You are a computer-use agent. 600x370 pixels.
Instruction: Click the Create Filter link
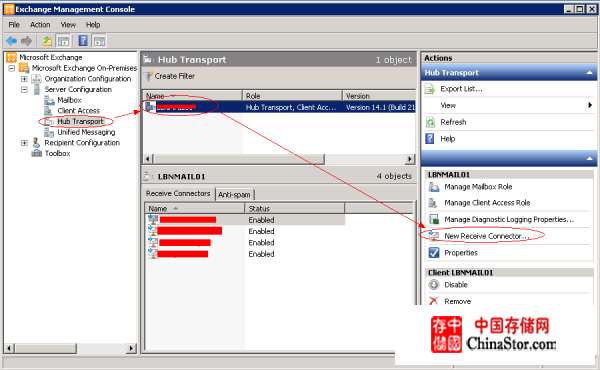(175, 76)
